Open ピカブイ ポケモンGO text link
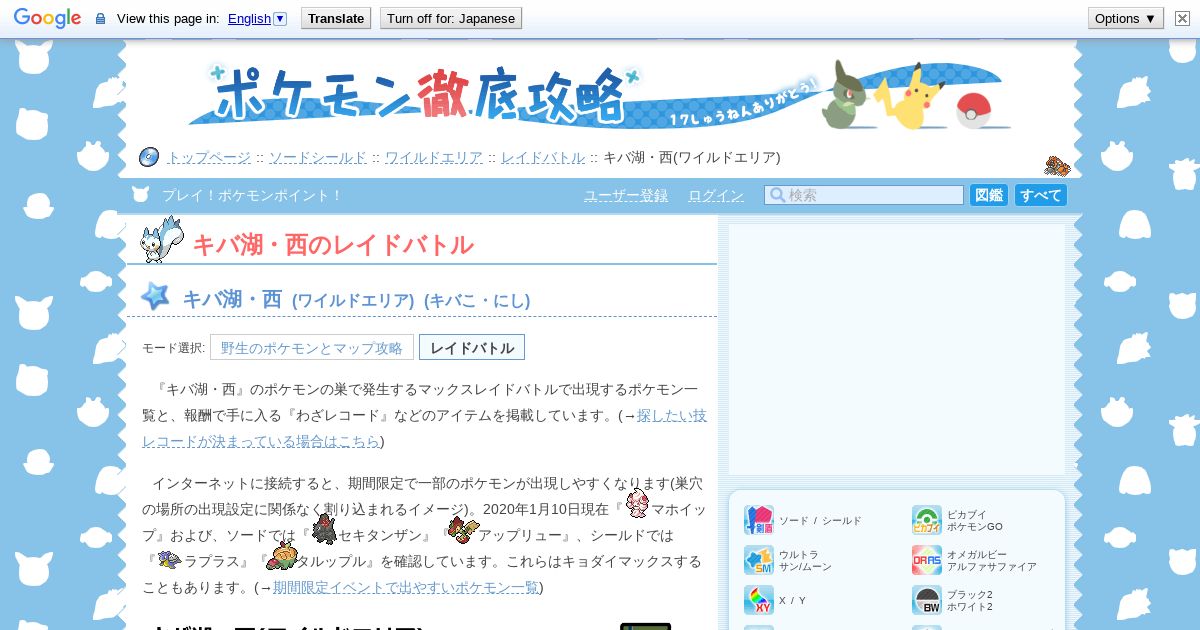The image size is (1200, 630). (x=975, y=521)
